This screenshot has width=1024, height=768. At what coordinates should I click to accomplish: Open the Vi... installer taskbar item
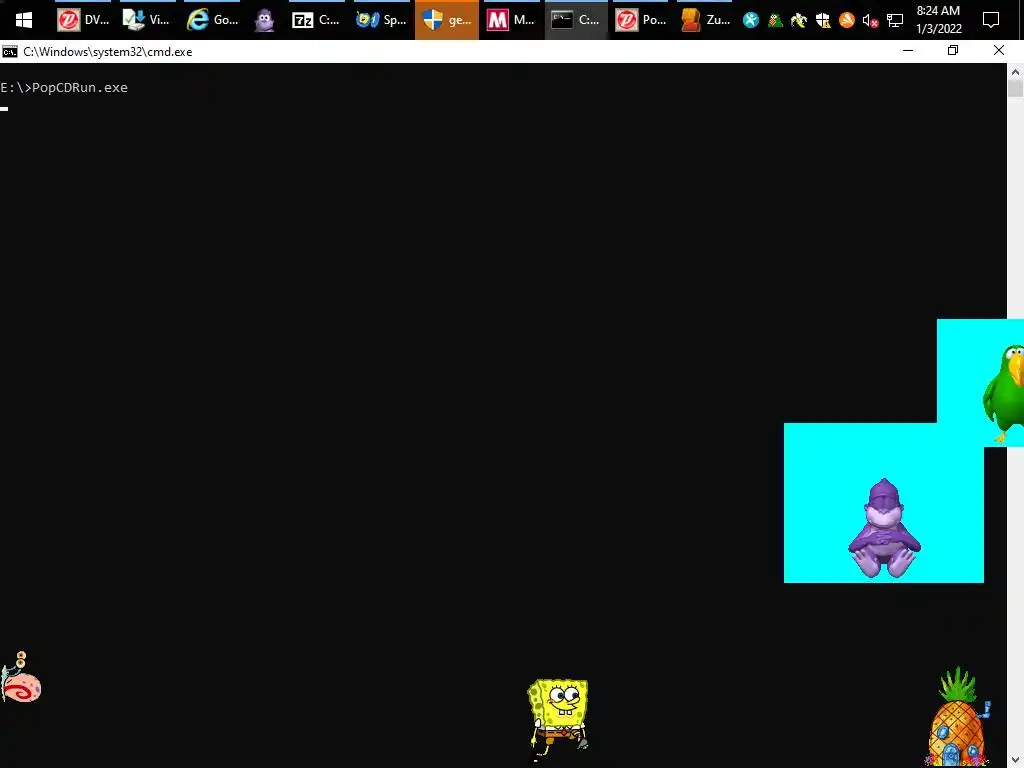(147, 20)
